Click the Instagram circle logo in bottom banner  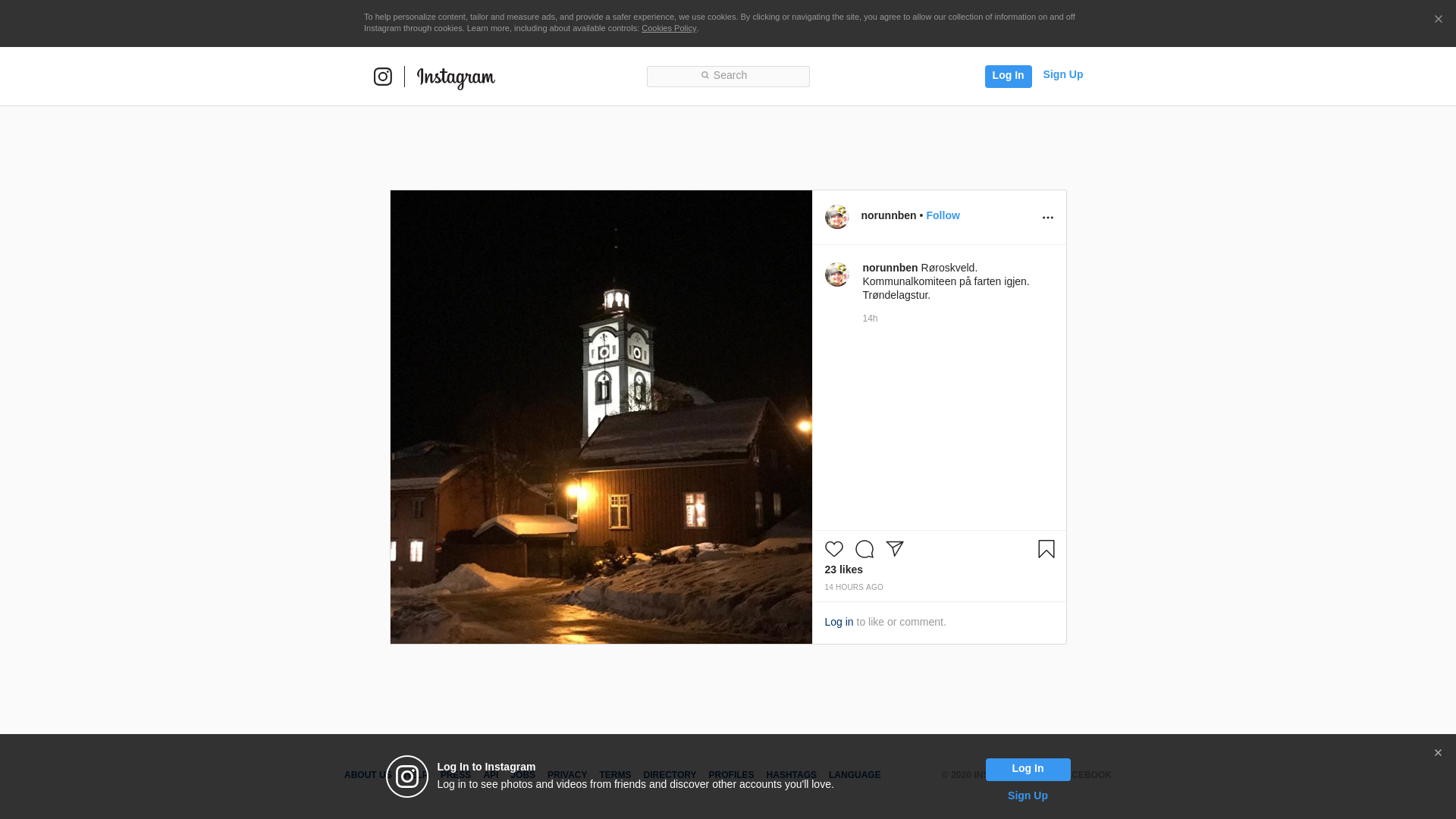point(407,777)
